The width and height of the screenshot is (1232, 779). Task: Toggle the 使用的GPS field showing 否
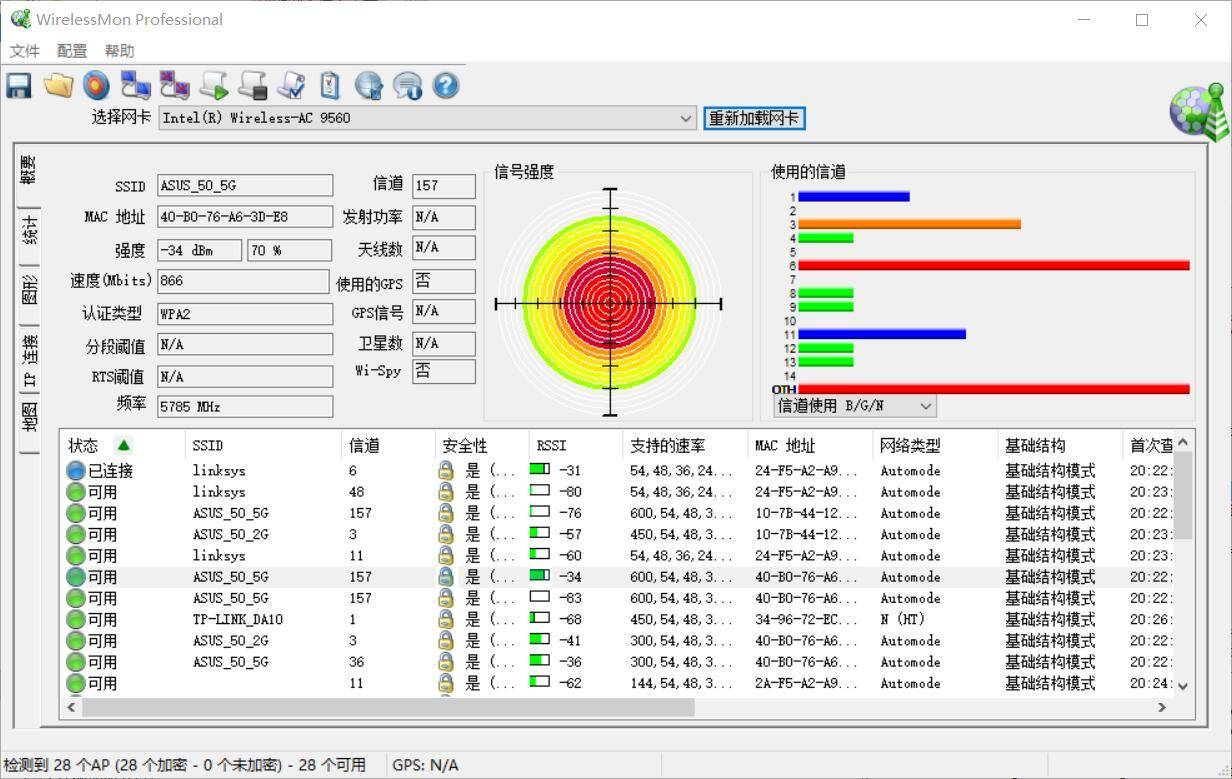(443, 281)
